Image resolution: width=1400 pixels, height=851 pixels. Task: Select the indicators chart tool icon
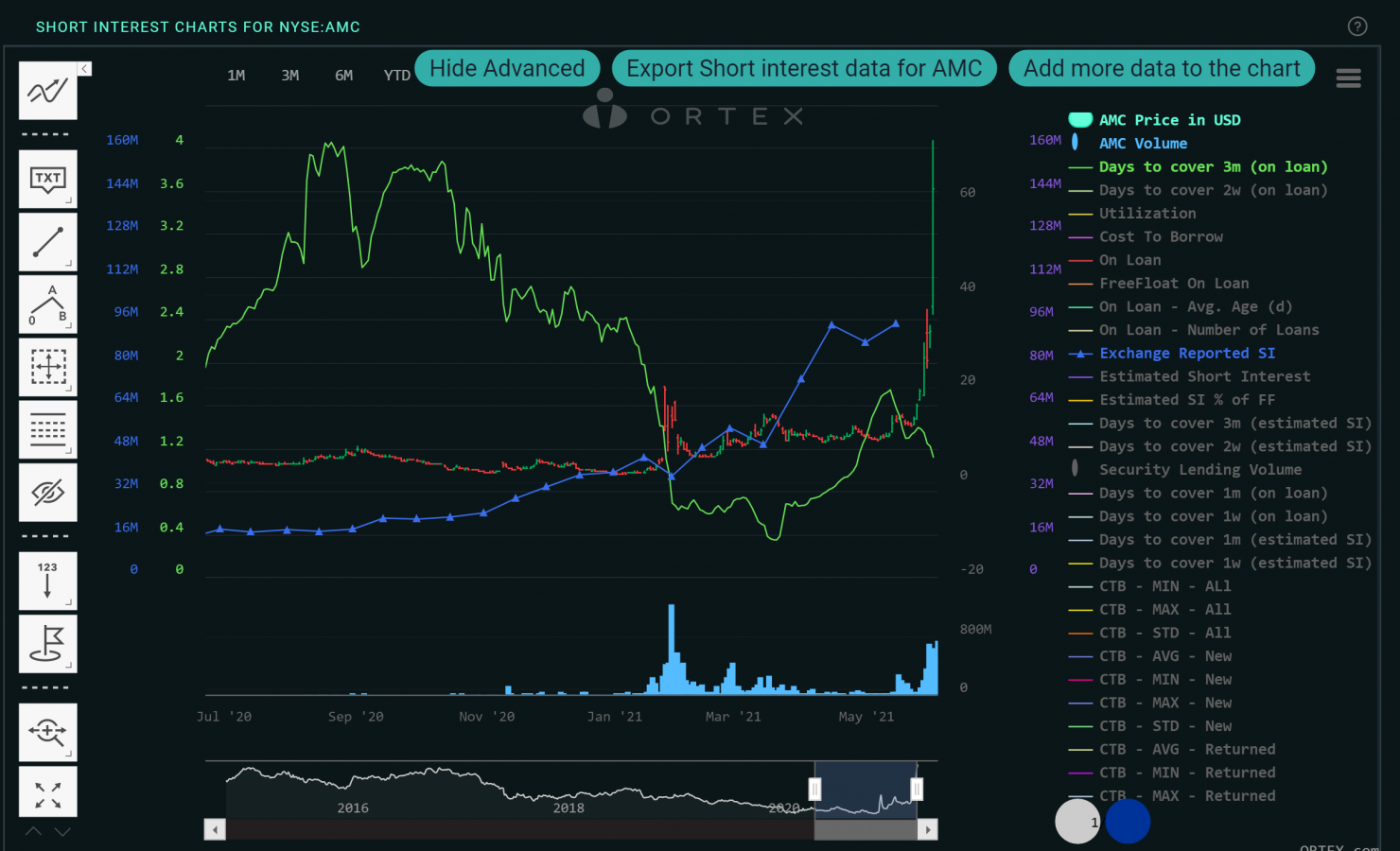pyautogui.click(x=47, y=91)
